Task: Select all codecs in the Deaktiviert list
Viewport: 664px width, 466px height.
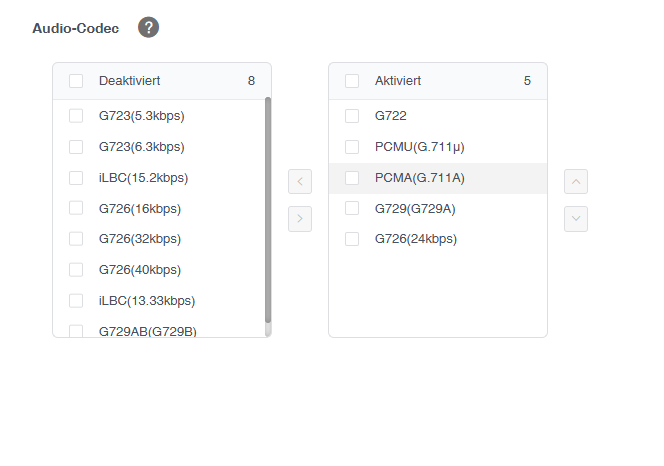Action: [x=76, y=81]
